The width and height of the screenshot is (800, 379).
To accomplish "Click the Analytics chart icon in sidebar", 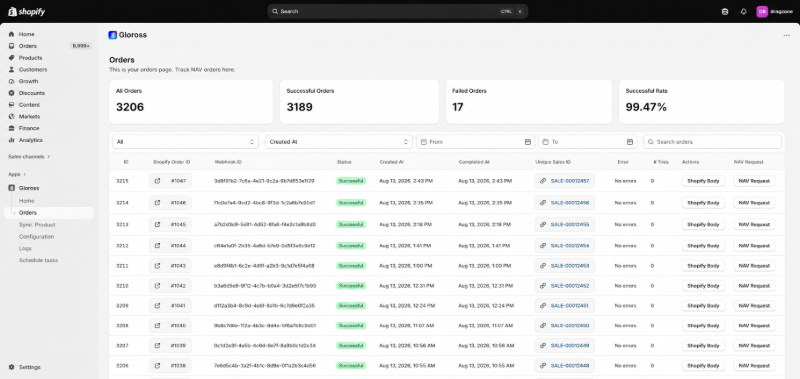I will pos(12,140).
